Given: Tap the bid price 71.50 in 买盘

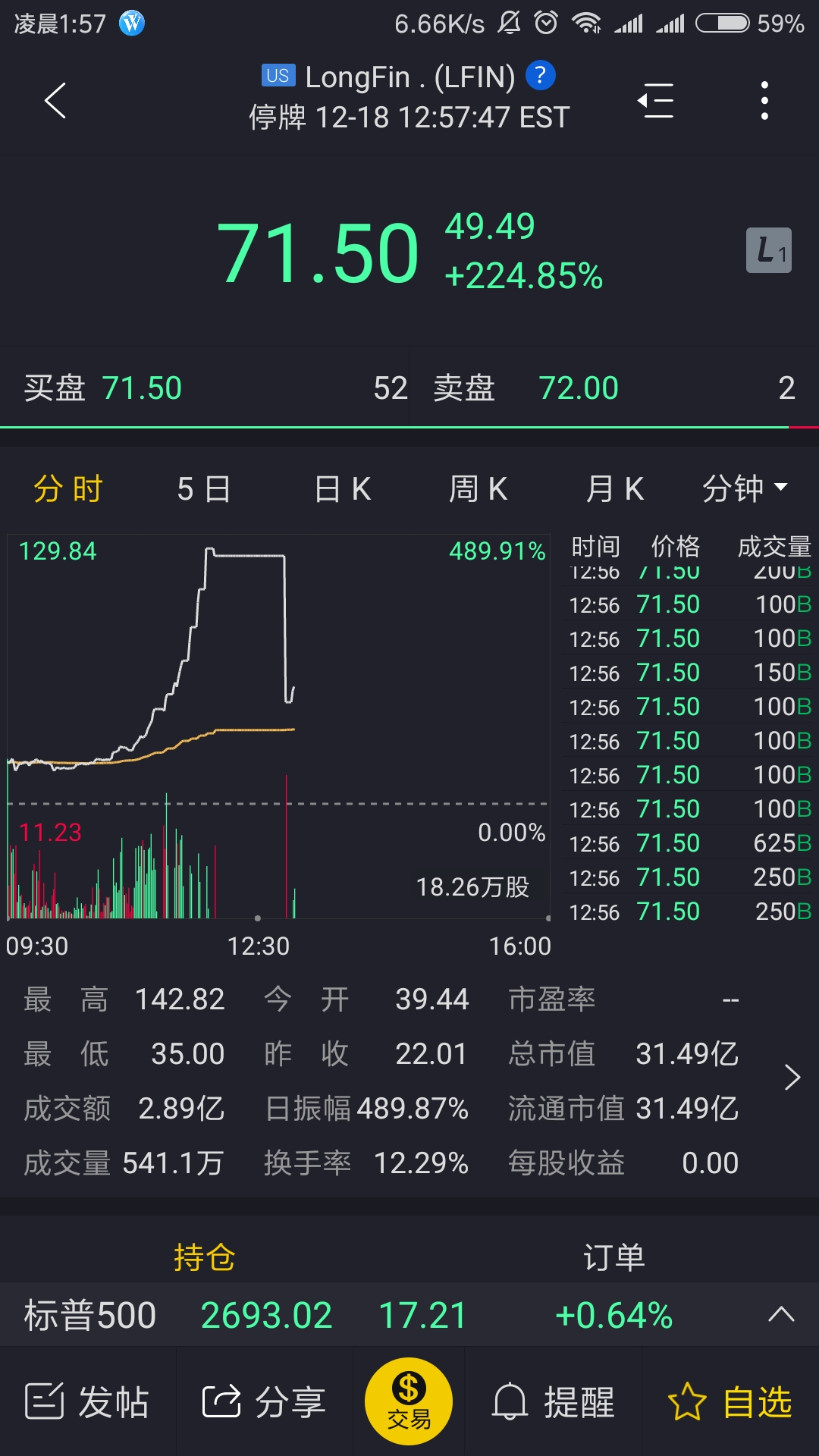Looking at the screenshot, I should point(142,388).
